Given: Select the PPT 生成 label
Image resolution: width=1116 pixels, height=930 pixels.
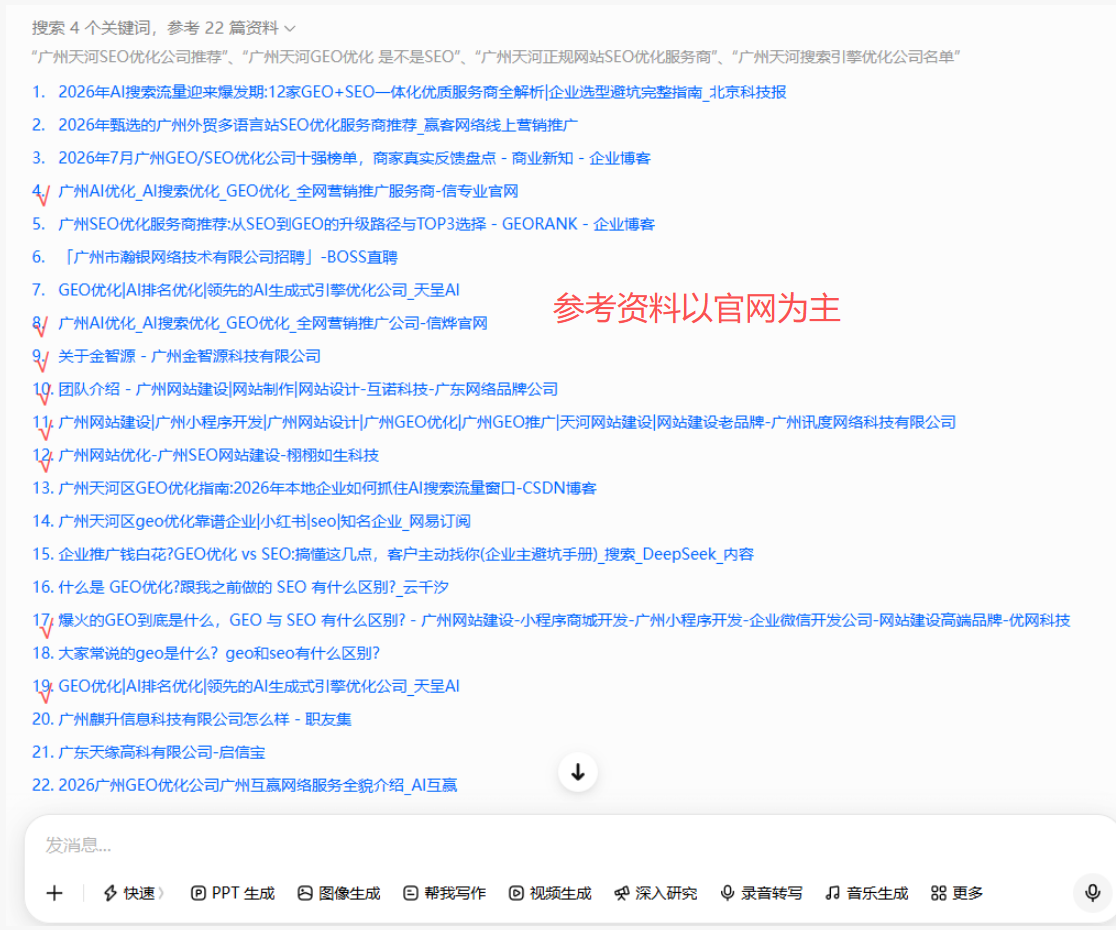Looking at the screenshot, I should click(x=243, y=893).
